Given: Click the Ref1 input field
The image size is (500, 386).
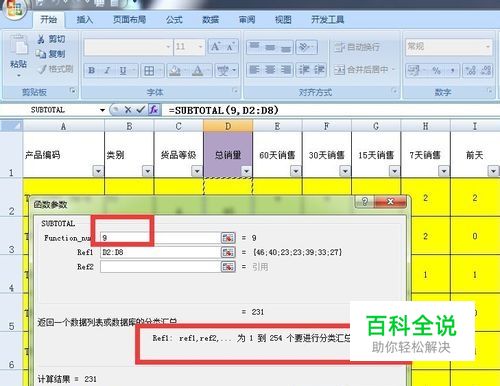Looking at the screenshot, I should click(160, 252).
